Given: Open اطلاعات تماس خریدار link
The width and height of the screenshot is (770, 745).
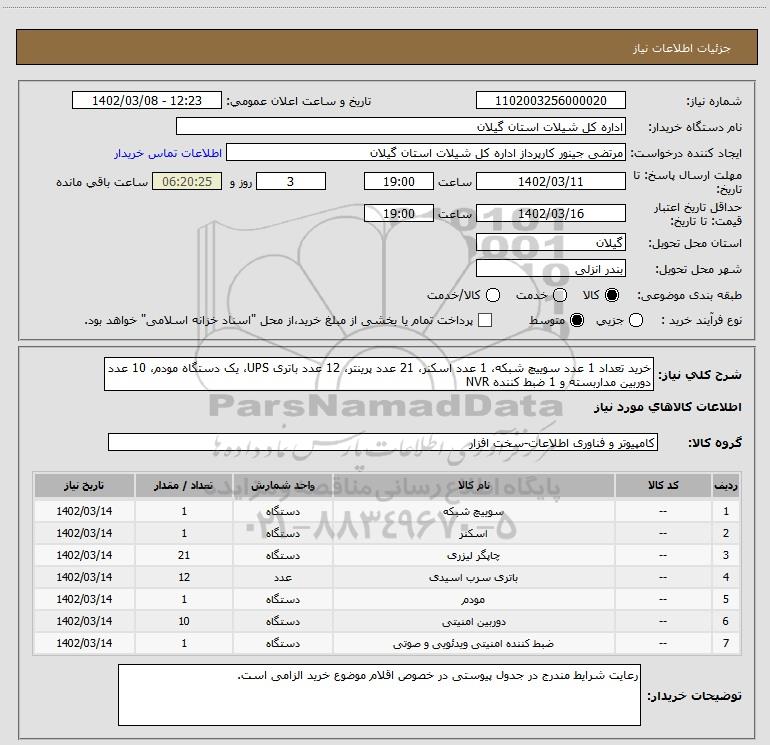Looking at the screenshot, I should click(x=168, y=153).
